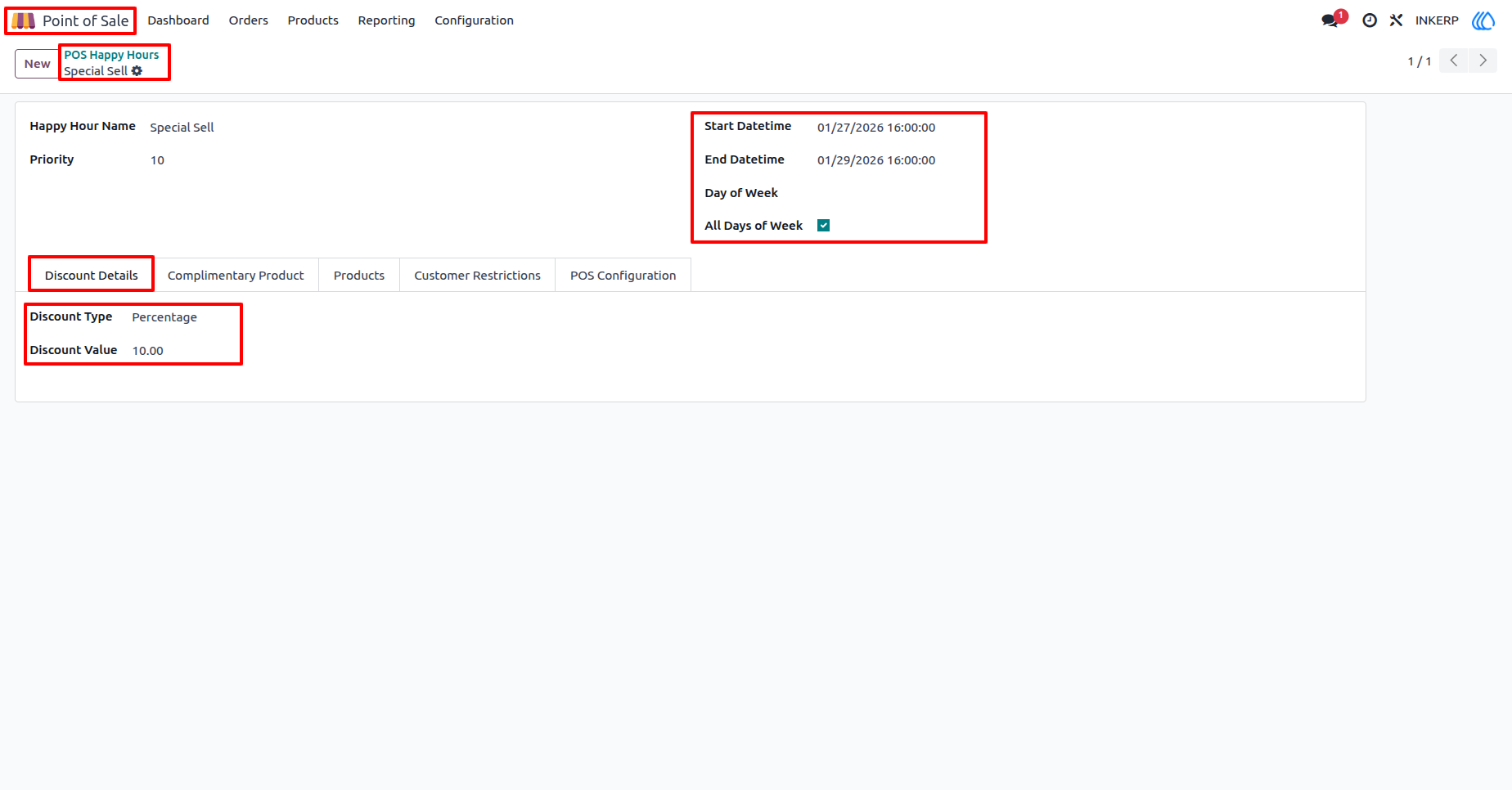
Task: Switch to the POS Configuration tab
Action: coord(623,276)
